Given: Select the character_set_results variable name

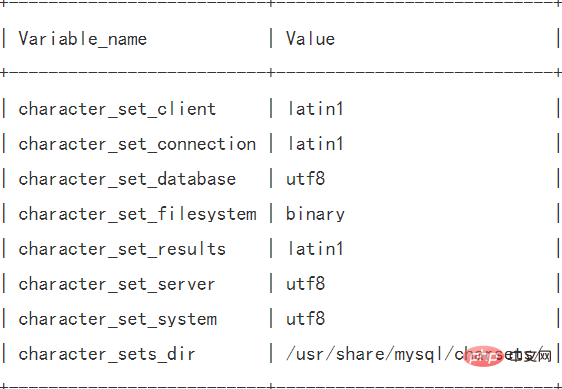Looking at the screenshot, I should [x=122, y=249].
